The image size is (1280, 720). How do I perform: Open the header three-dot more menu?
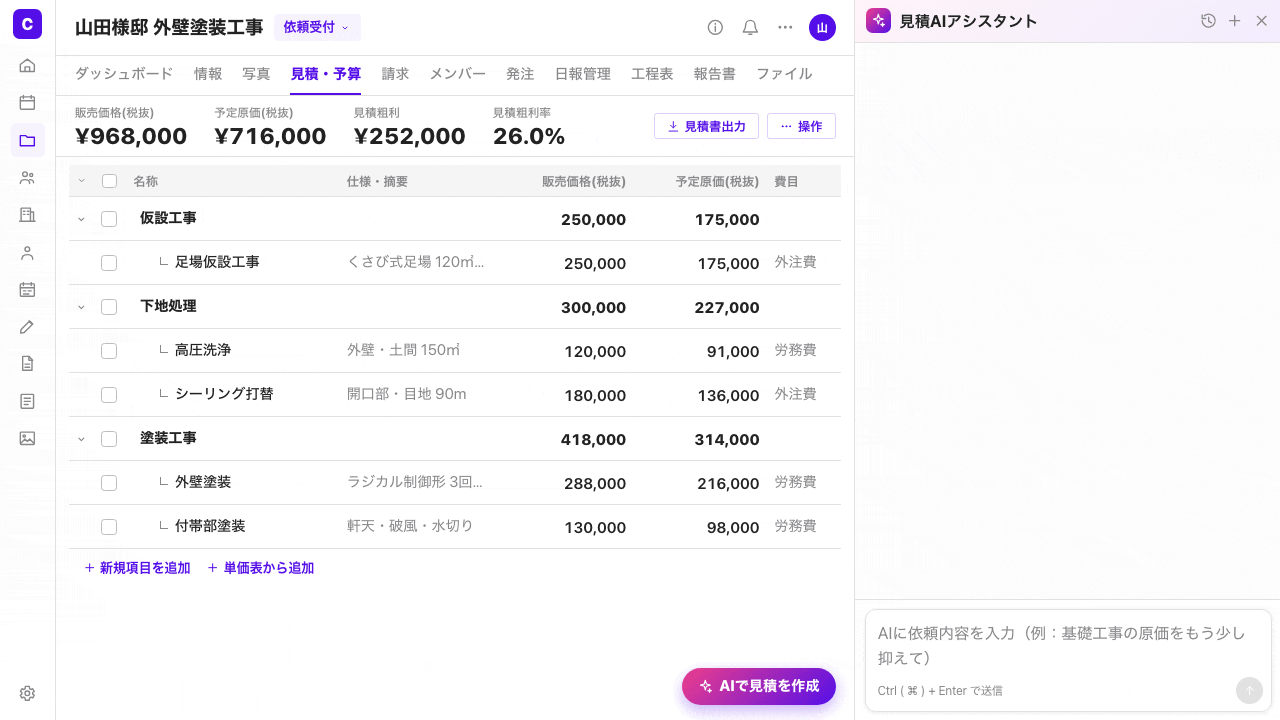(x=786, y=28)
